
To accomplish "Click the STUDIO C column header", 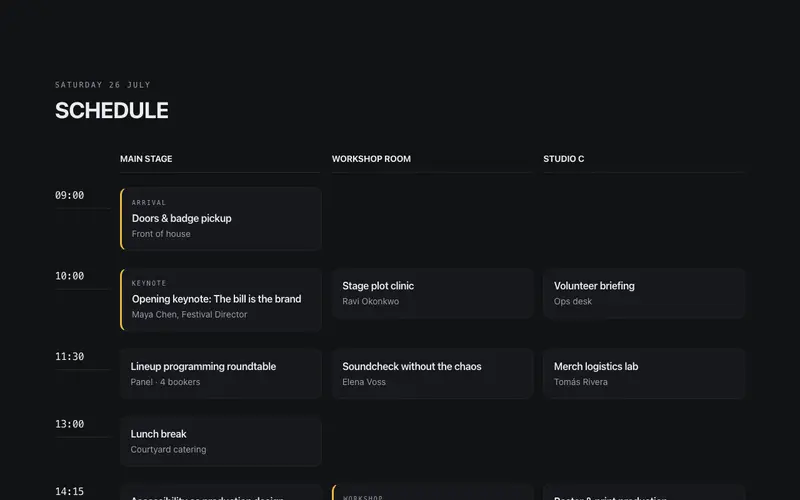I will point(564,159).
